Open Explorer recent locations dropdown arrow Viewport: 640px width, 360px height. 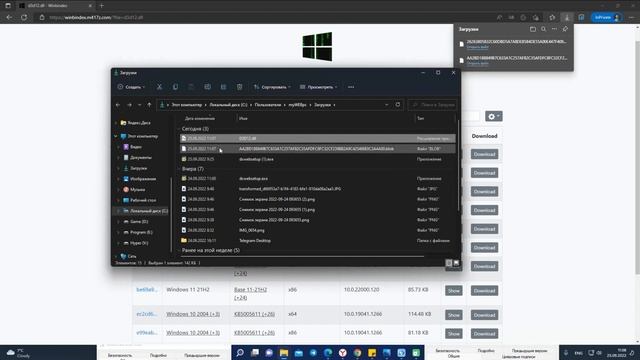[x=140, y=105]
